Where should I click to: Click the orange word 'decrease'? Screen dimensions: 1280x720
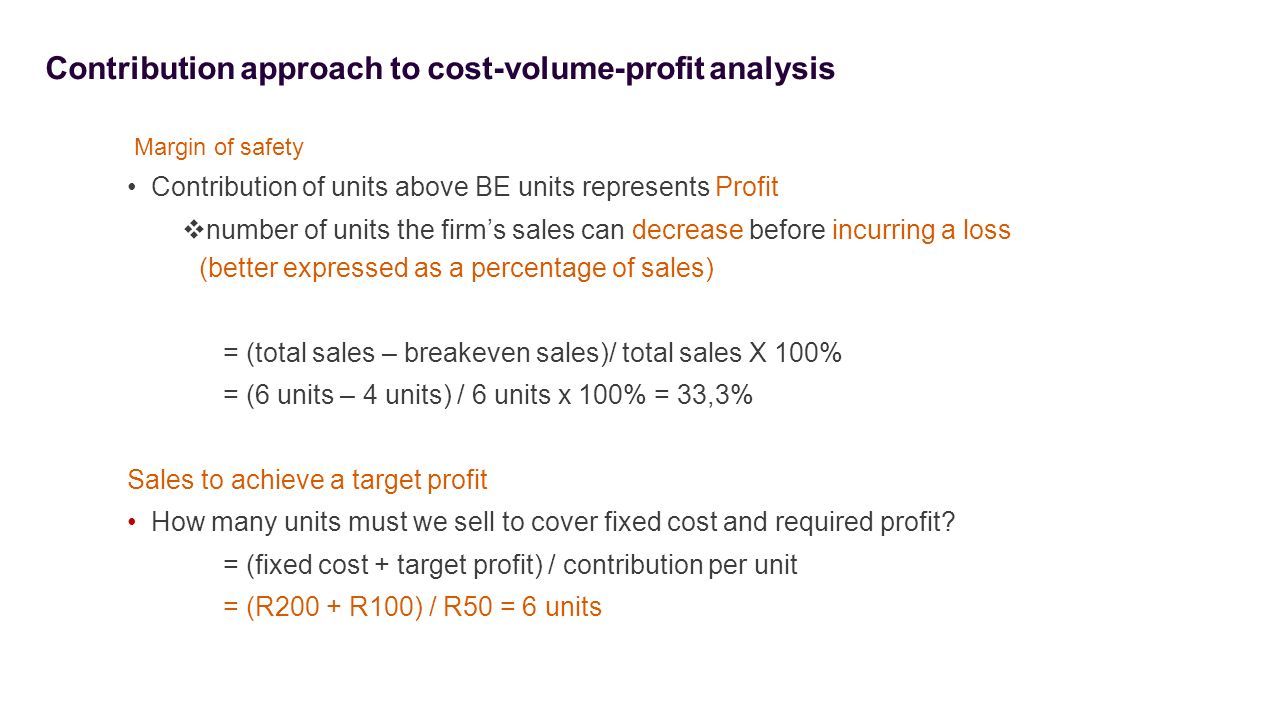coord(687,230)
